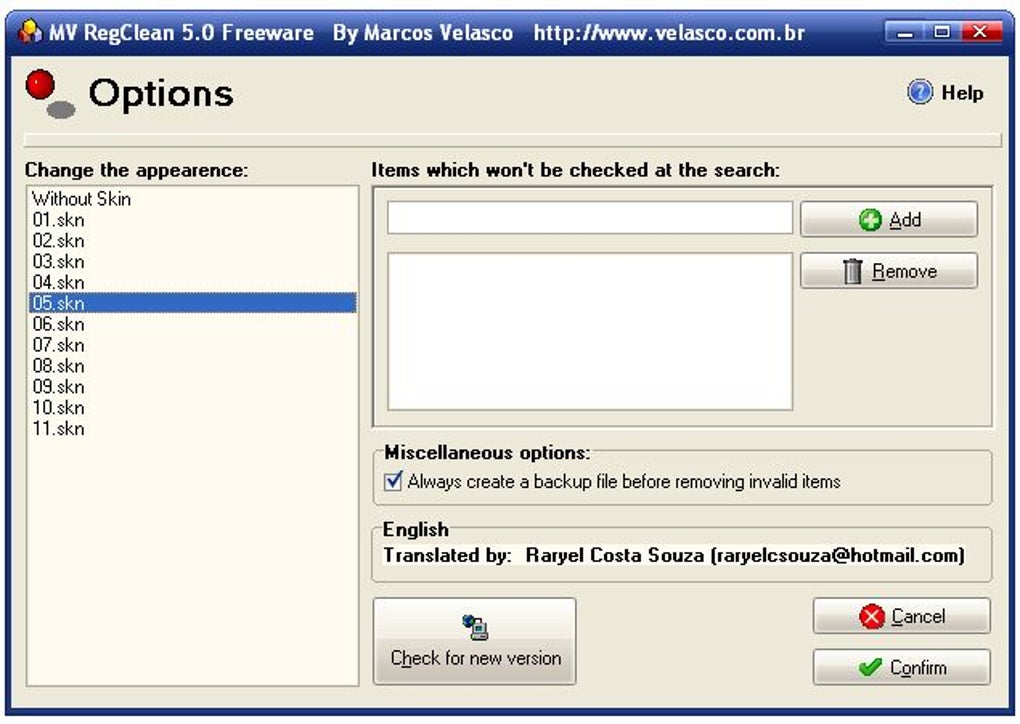1020x724 pixels.
Task: Toggle 'Always create a backup file' checkbox
Action: 393,481
